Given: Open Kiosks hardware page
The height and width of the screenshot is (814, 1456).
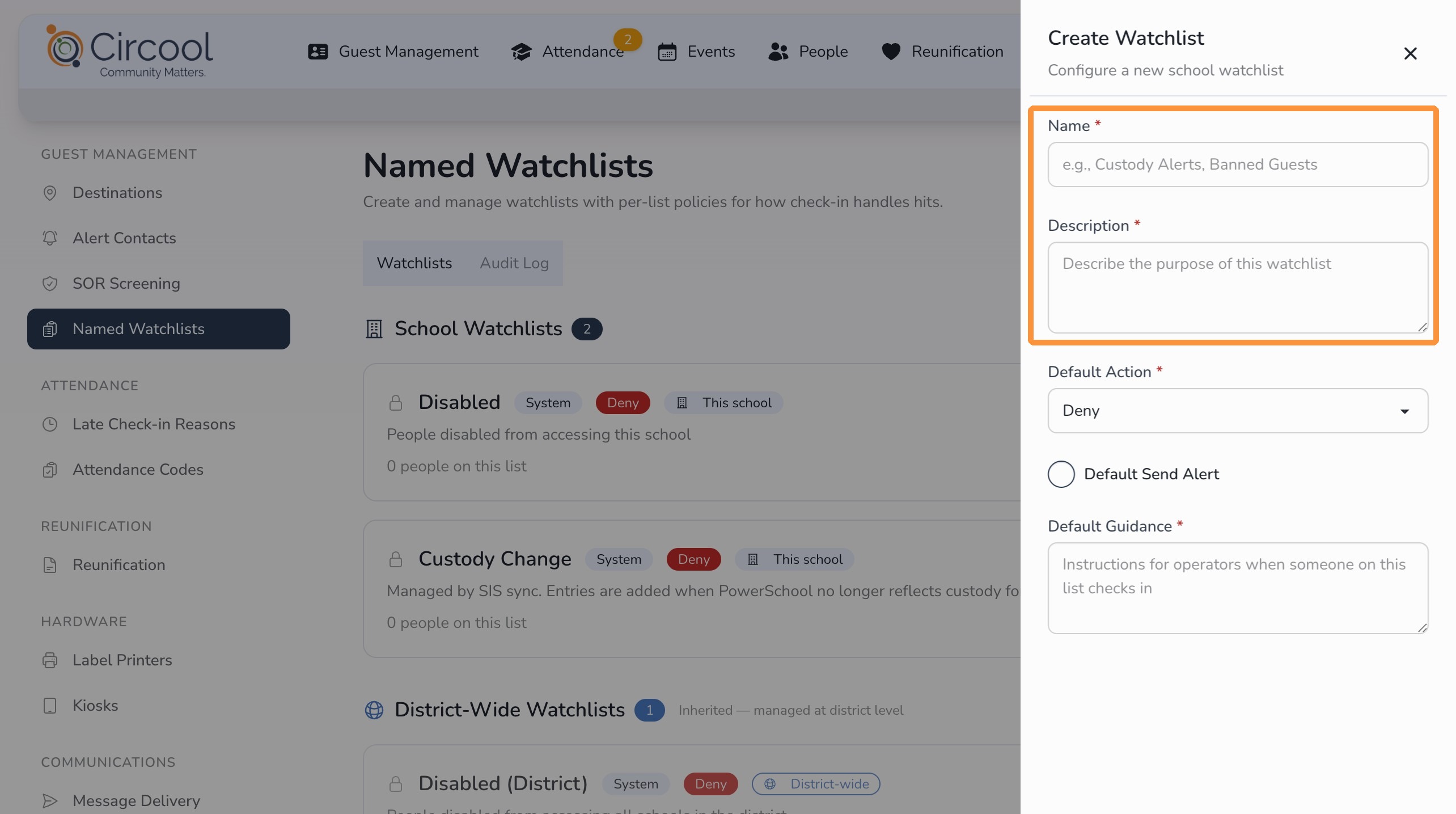Looking at the screenshot, I should click(159, 706).
